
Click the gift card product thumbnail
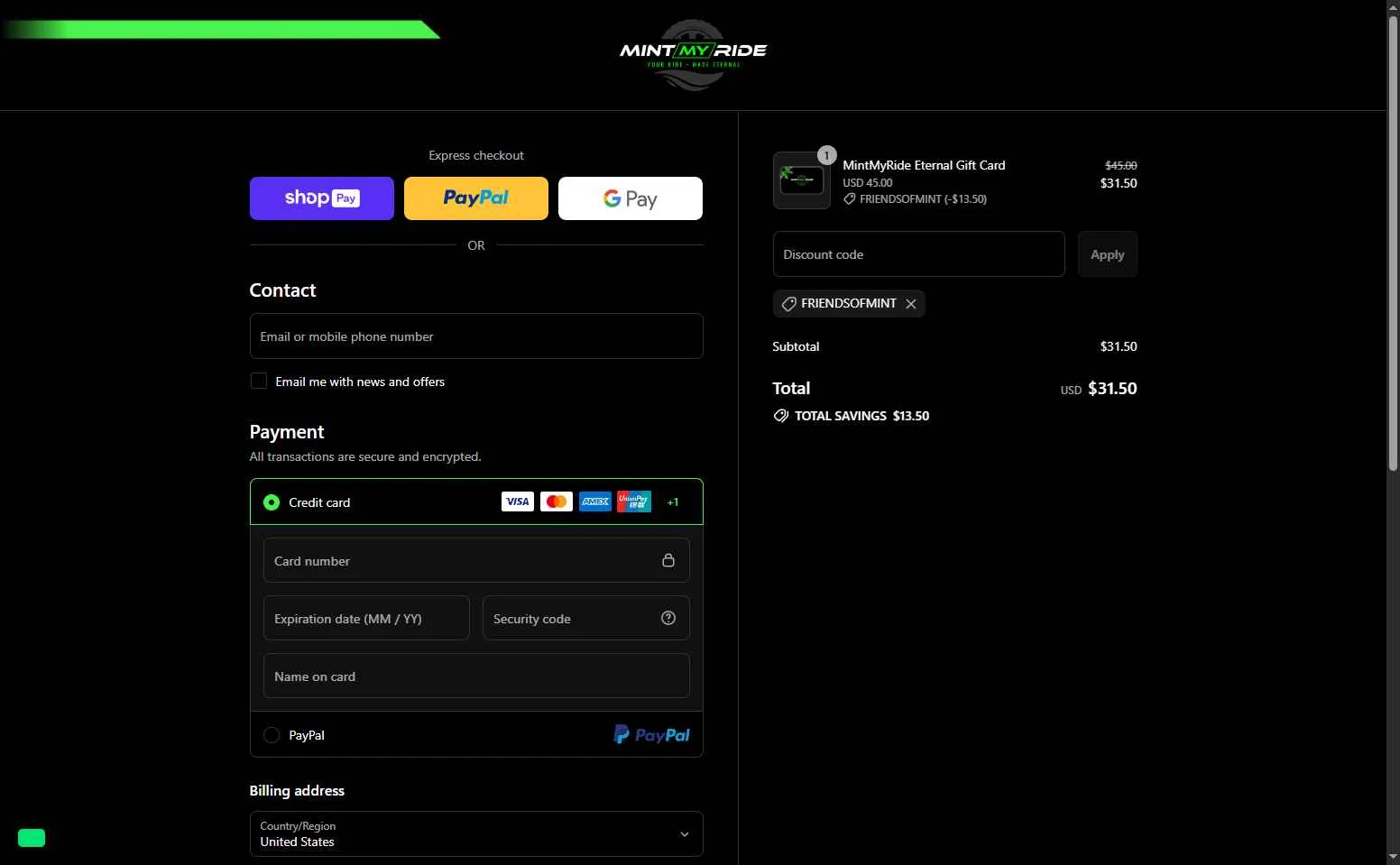click(802, 180)
